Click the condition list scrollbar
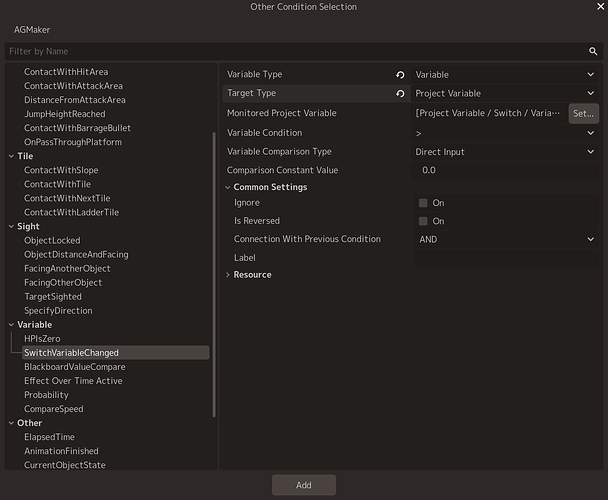 [214, 275]
